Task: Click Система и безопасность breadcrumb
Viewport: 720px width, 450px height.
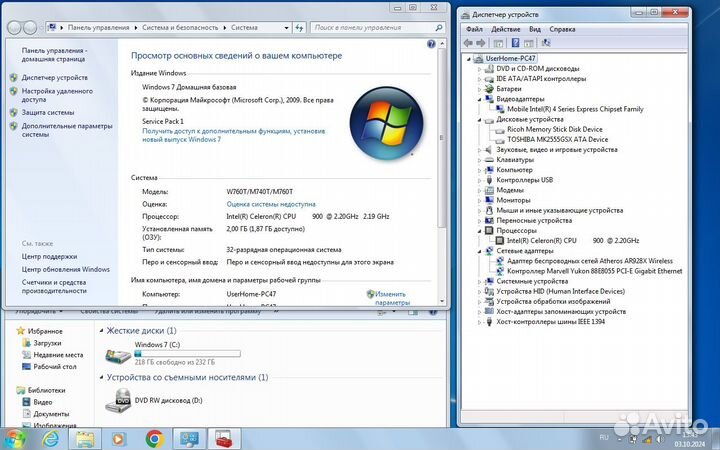Action: (180, 28)
